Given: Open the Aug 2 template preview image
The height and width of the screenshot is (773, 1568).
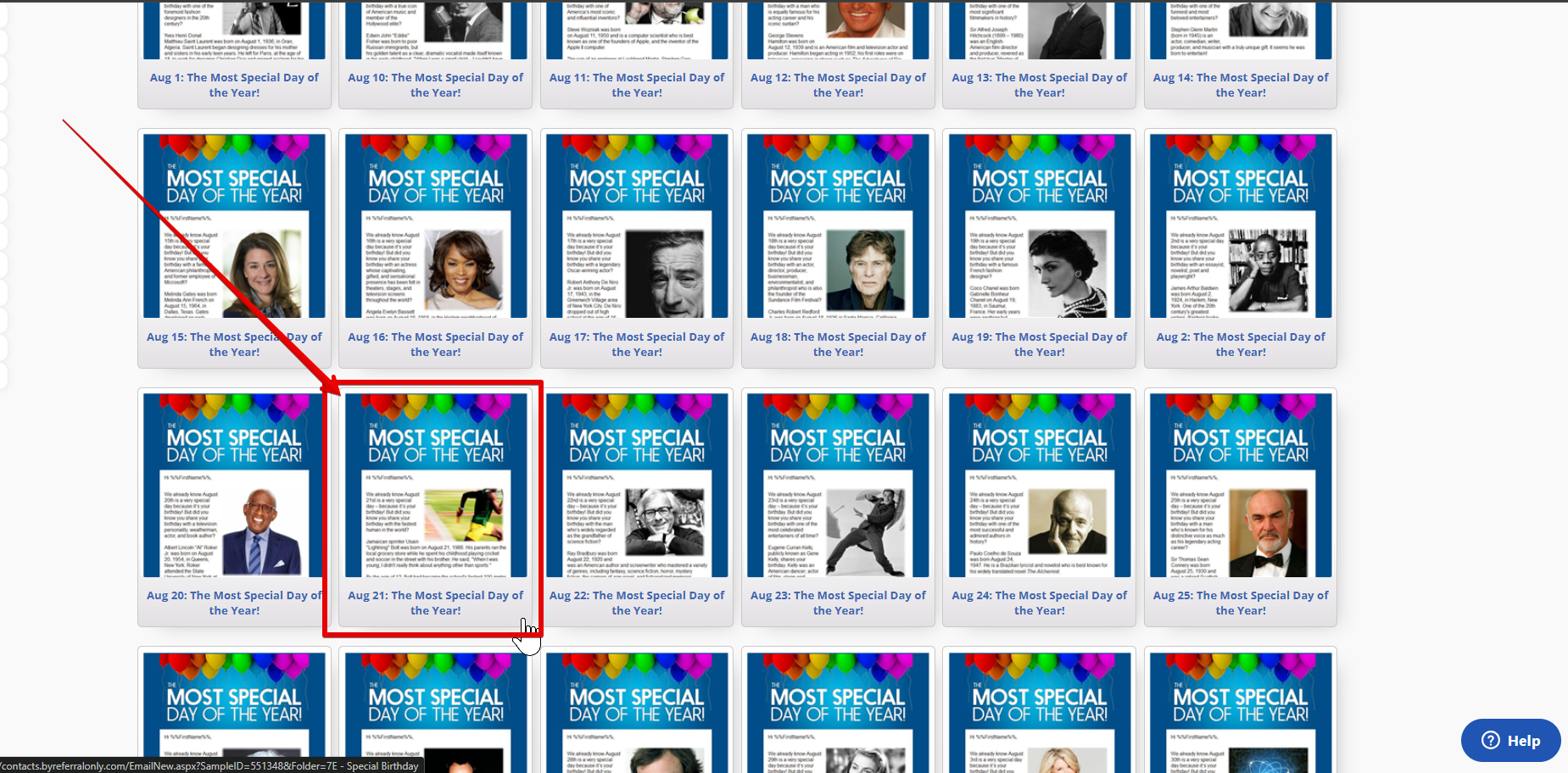Looking at the screenshot, I should (x=1241, y=225).
